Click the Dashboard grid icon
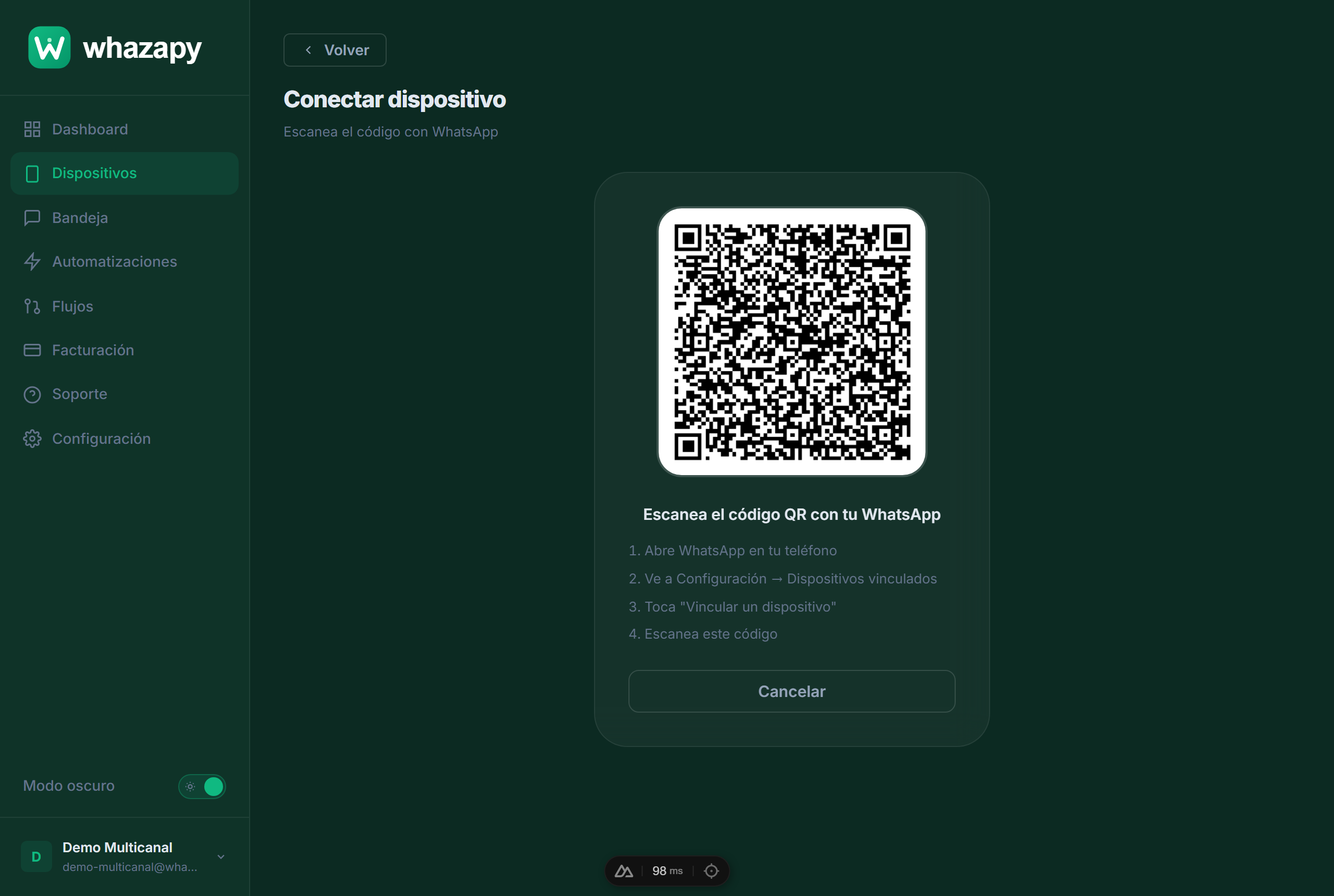This screenshot has height=896, width=1334. click(32, 129)
